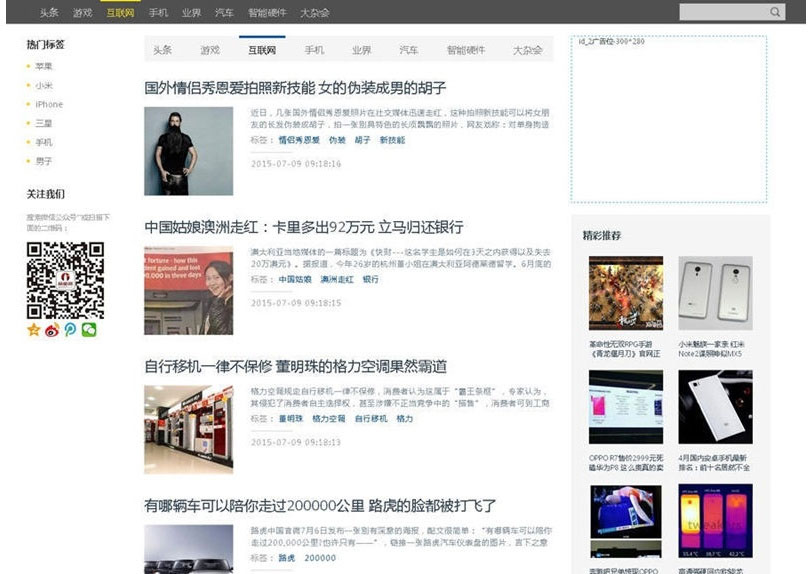The width and height of the screenshot is (812, 574).
Task: Open the Tencent Weibo icon
Action: (x=70, y=330)
